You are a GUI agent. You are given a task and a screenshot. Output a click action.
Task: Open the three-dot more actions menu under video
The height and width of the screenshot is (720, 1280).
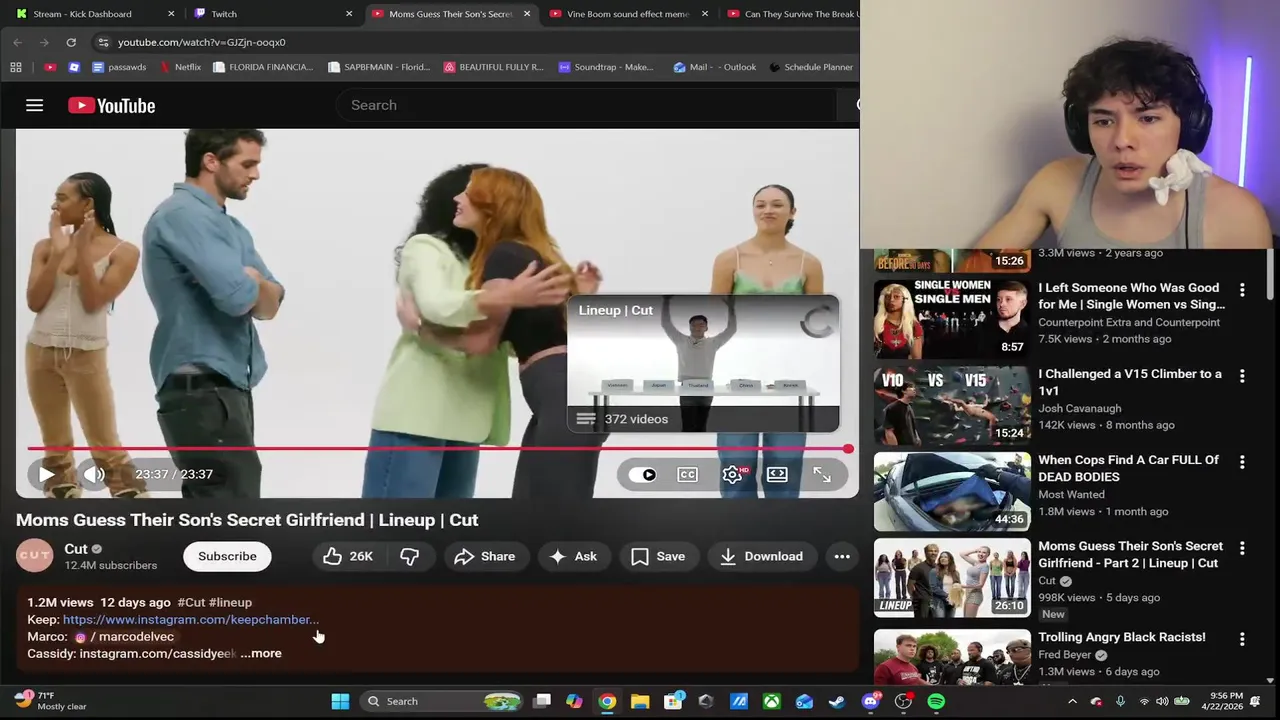pos(842,556)
